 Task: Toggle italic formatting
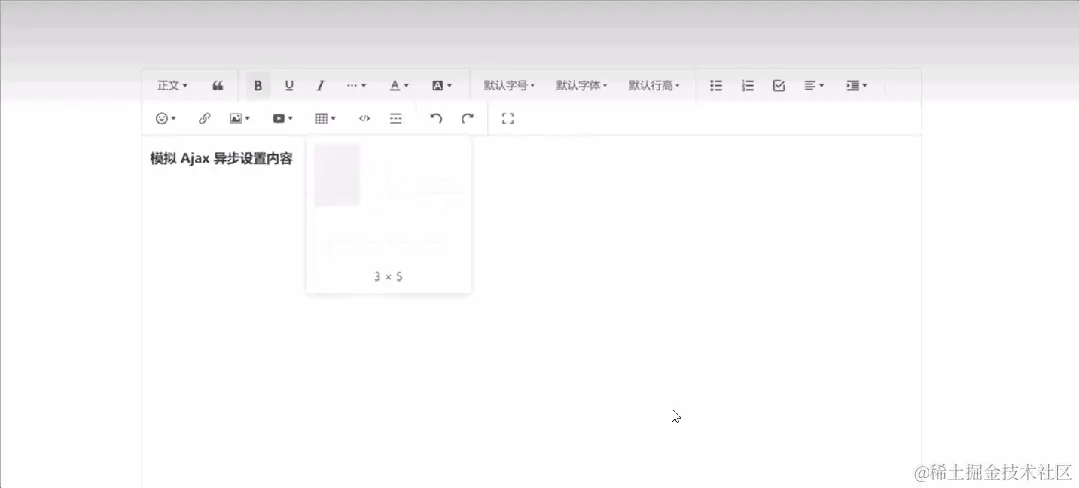pos(320,85)
